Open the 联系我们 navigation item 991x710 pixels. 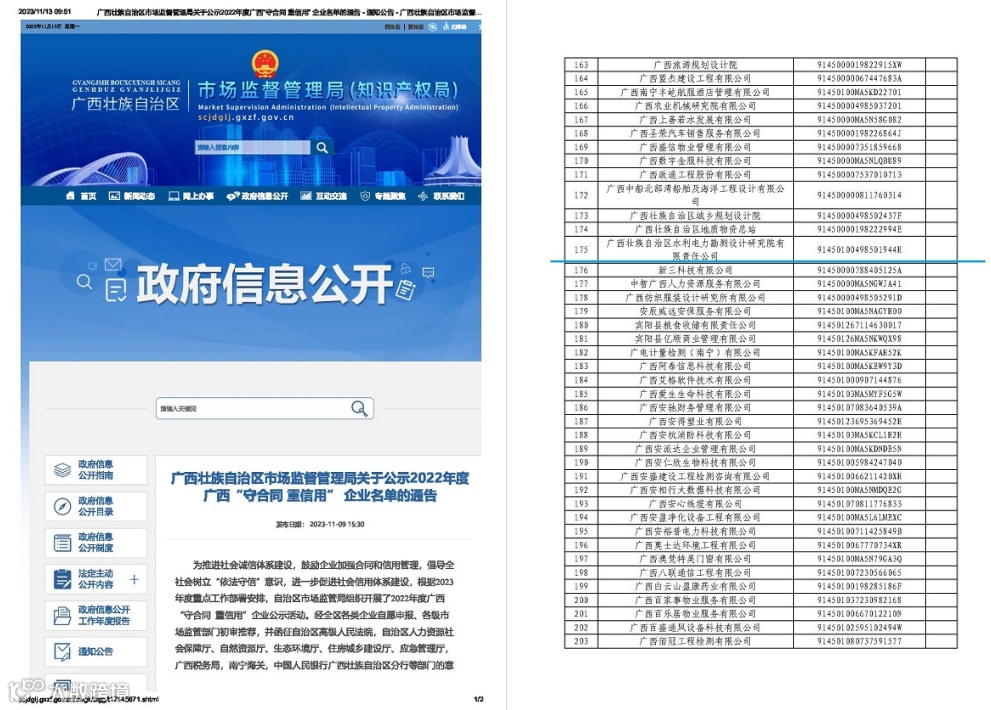[x=449, y=196]
